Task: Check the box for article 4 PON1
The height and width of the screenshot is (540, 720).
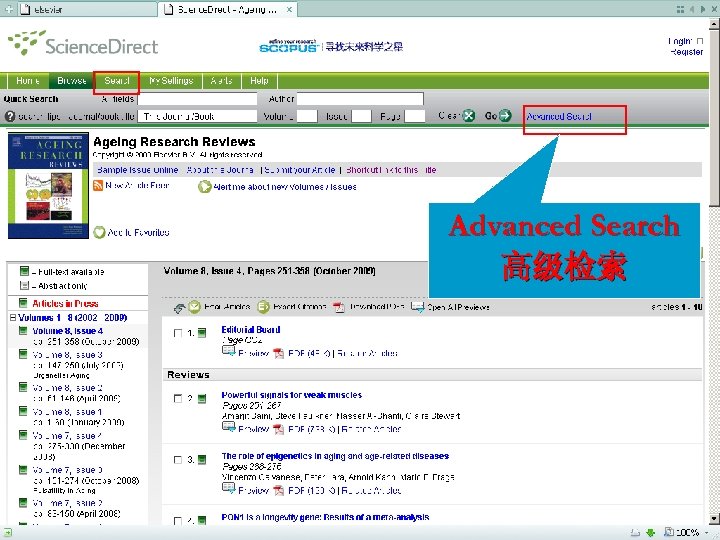Action: [178, 521]
